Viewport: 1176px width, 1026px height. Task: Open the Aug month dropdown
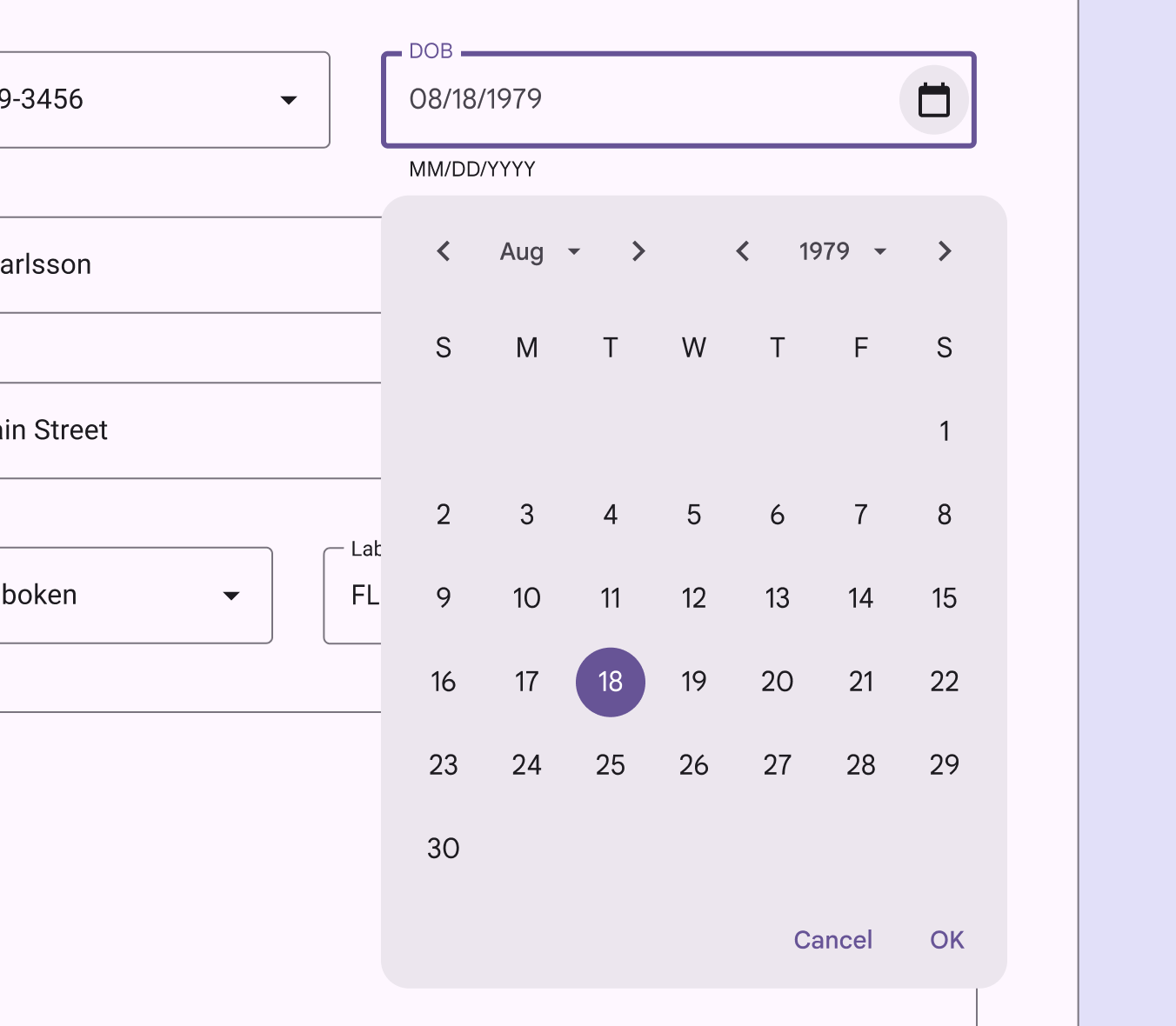(539, 251)
